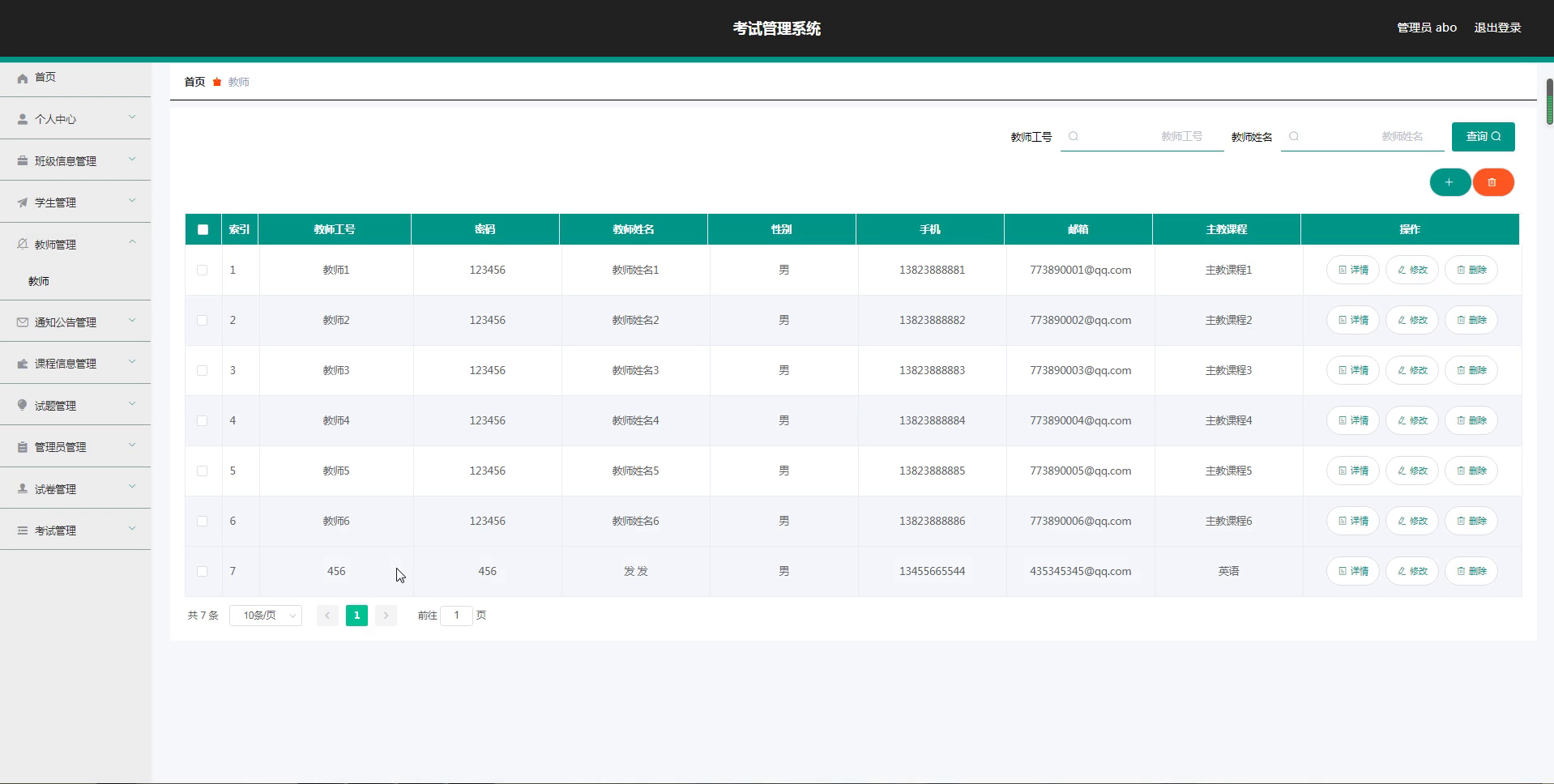Click 删除 for row 456
Screen dimensions: 1554x784
(x=1471, y=571)
